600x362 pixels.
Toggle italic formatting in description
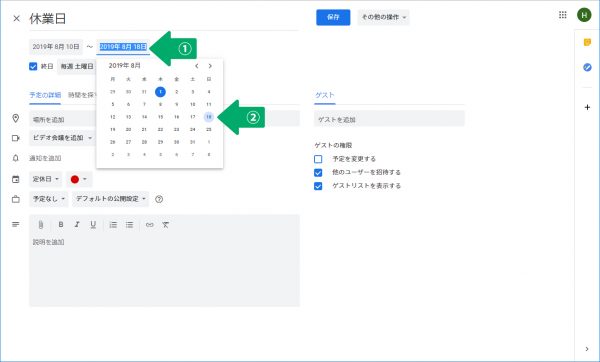coord(77,225)
